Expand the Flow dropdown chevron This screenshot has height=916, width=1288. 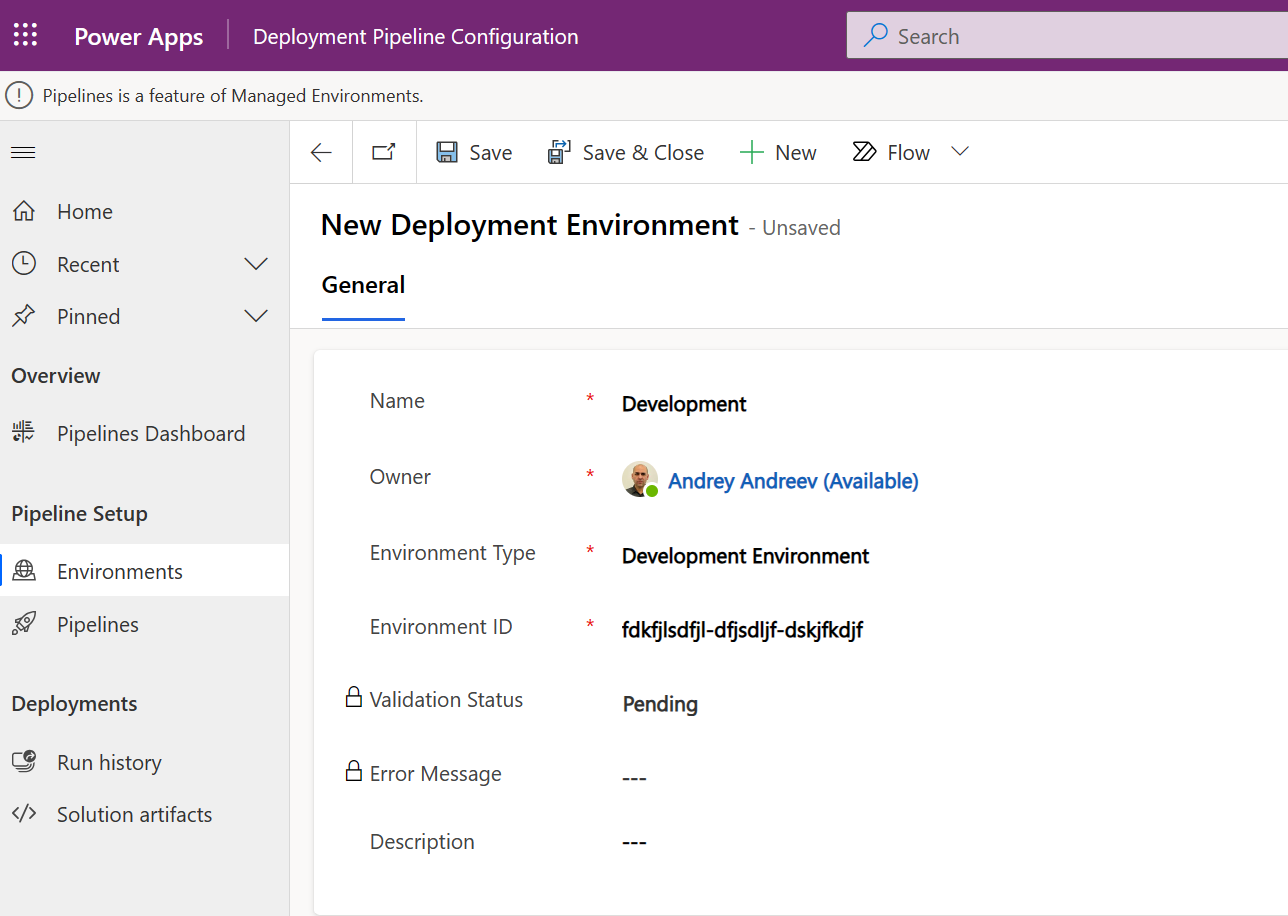click(960, 152)
